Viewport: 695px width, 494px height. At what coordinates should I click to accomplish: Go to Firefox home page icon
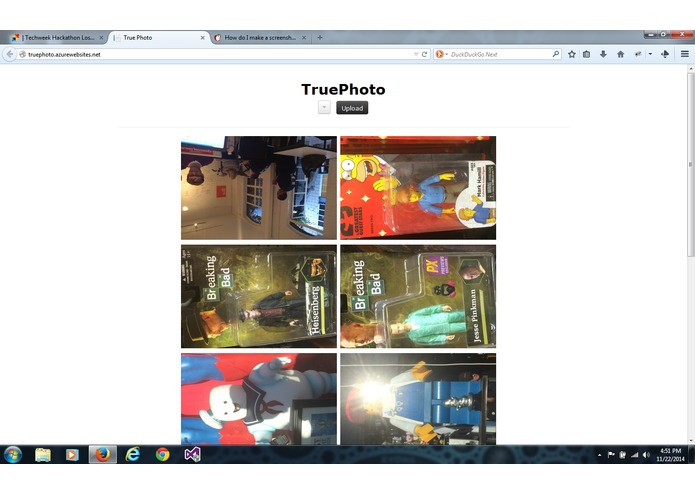pyautogui.click(x=621, y=54)
